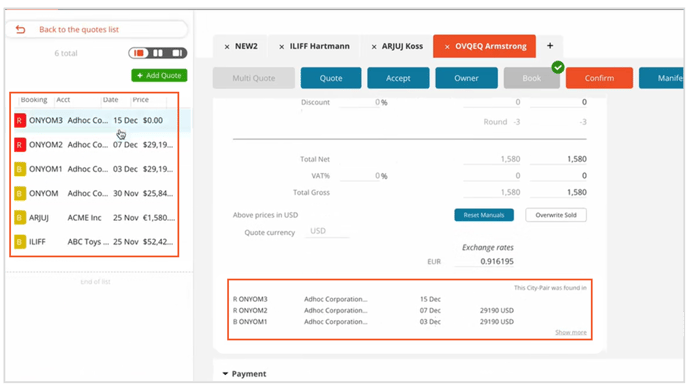Select the right-panel layout toggle

pos(177,53)
